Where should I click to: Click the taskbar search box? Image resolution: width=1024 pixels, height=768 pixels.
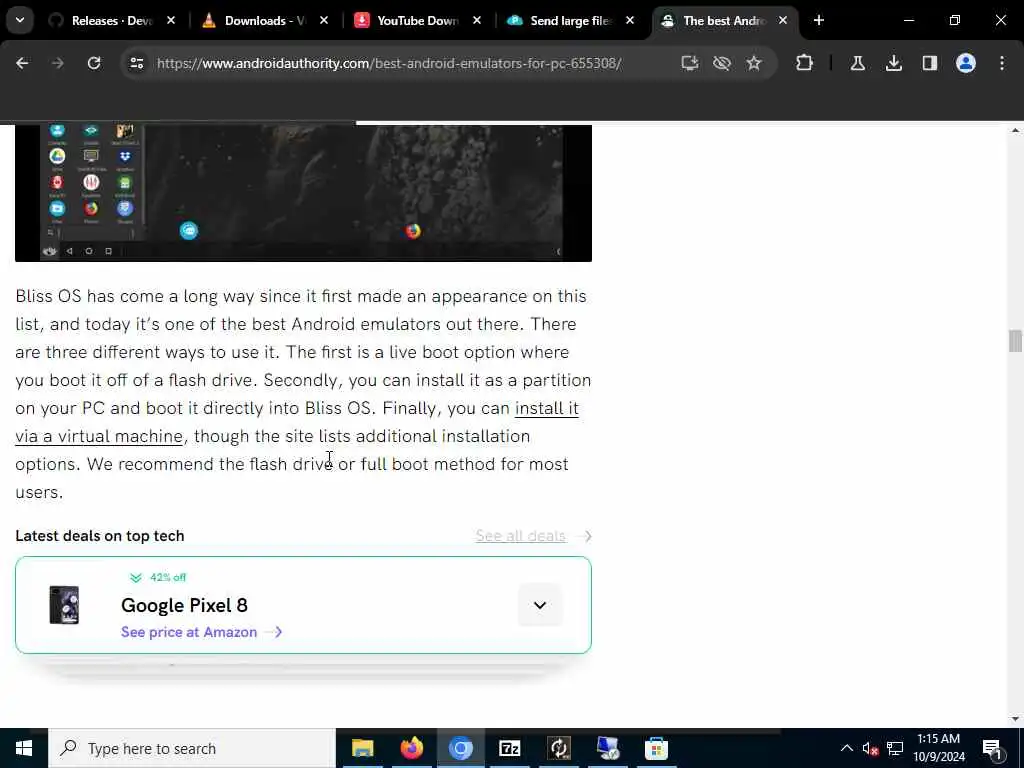pyautogui.click(x=192, y=748)
